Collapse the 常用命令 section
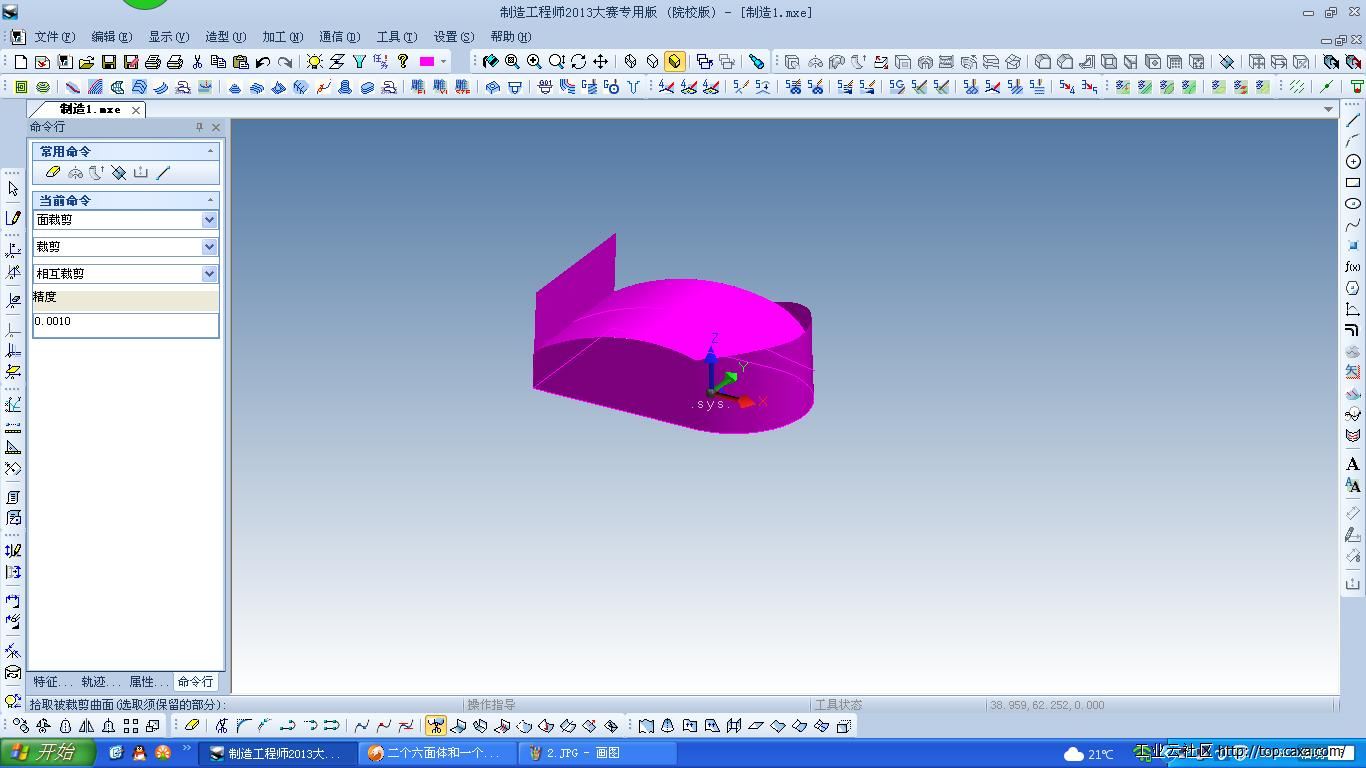 click(x=210, y=151)
